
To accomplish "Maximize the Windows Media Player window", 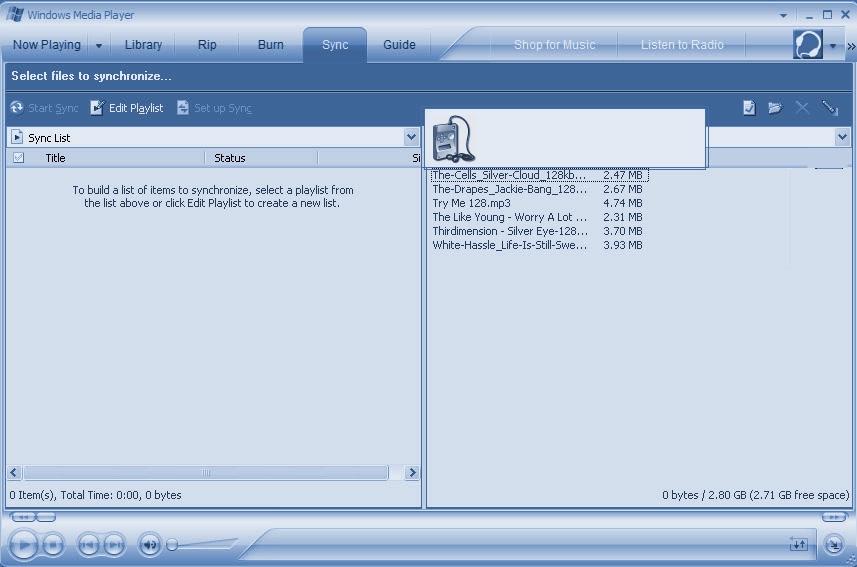I will click(x=827, y=15).
